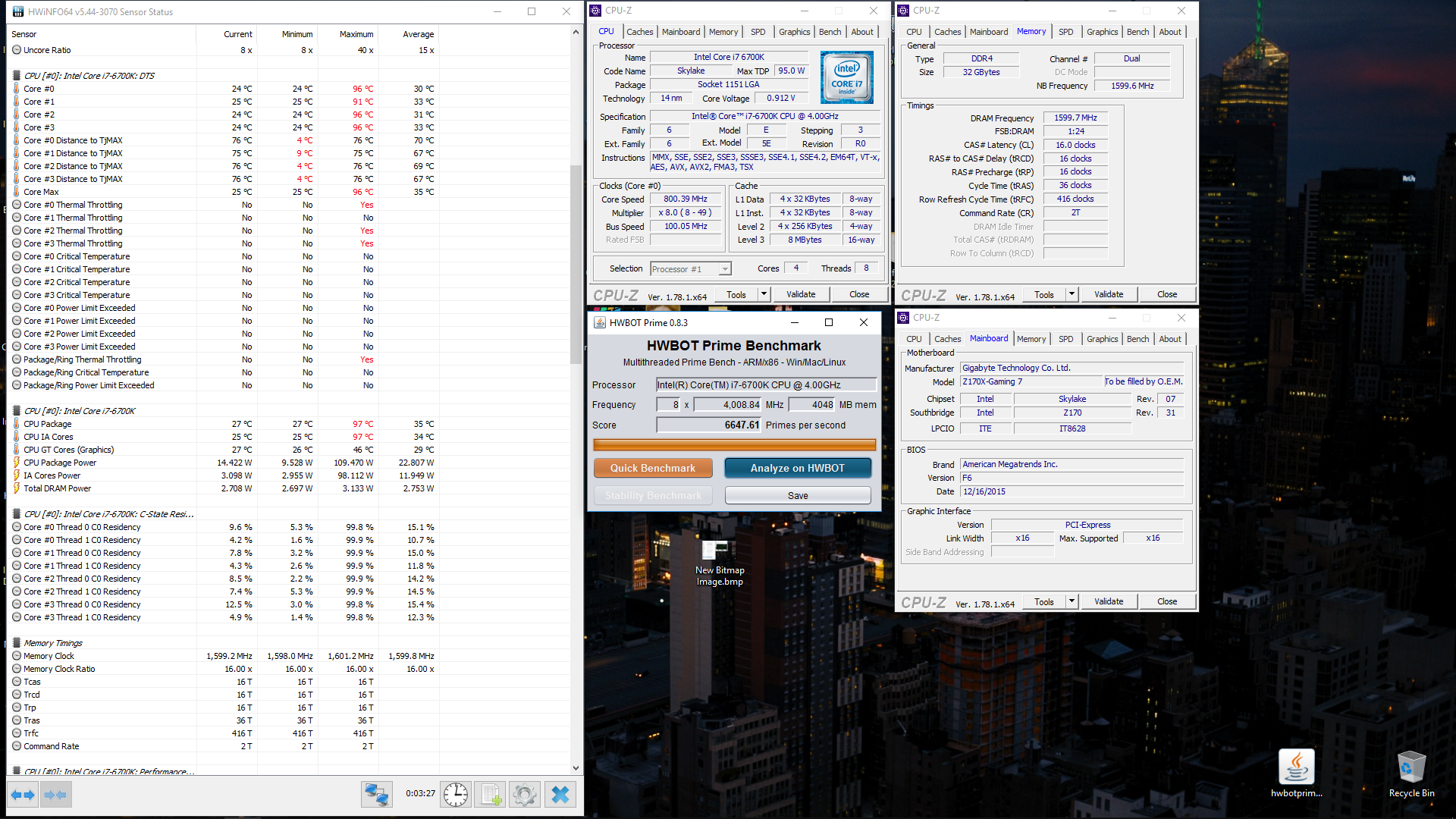Switch to Caches tab in CPU window
Image resolution: width=1456 pixels, height=819 pixels.
639,32
